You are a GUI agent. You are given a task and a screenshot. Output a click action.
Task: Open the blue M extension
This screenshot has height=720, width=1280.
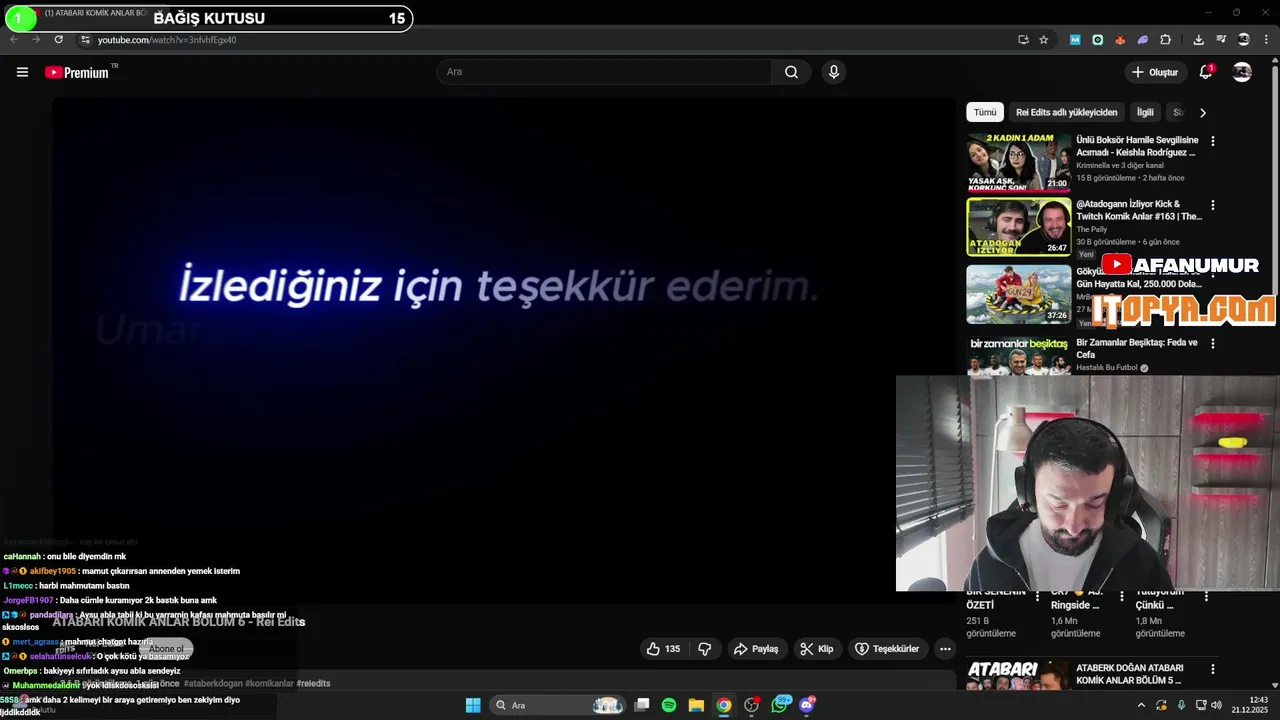tap(1075, 40)
